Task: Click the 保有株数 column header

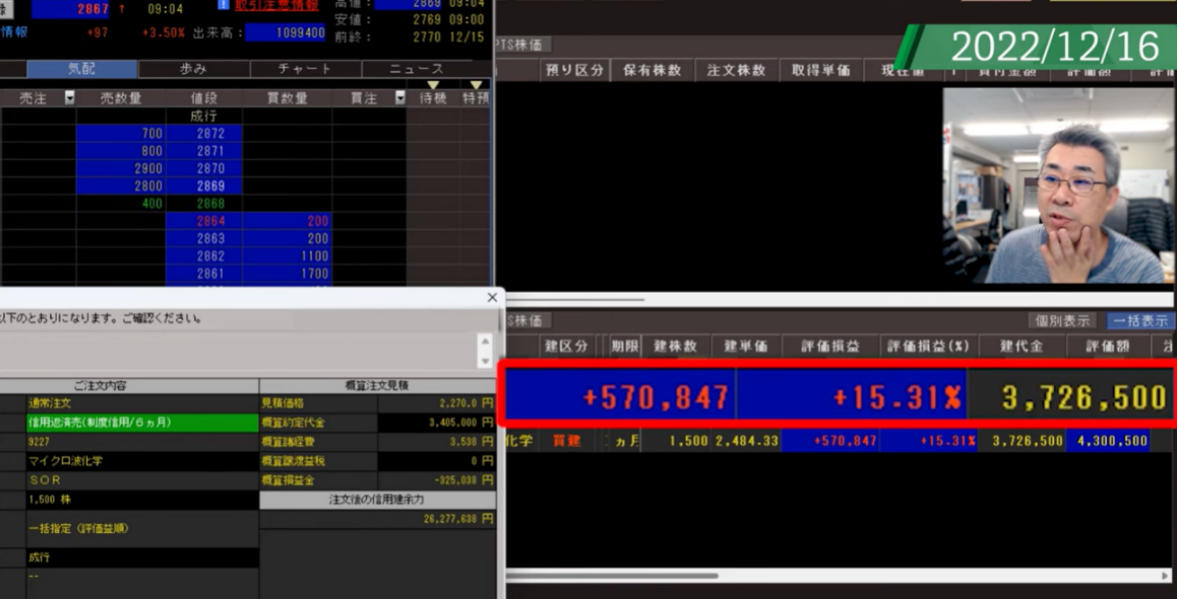Action: 652,70
